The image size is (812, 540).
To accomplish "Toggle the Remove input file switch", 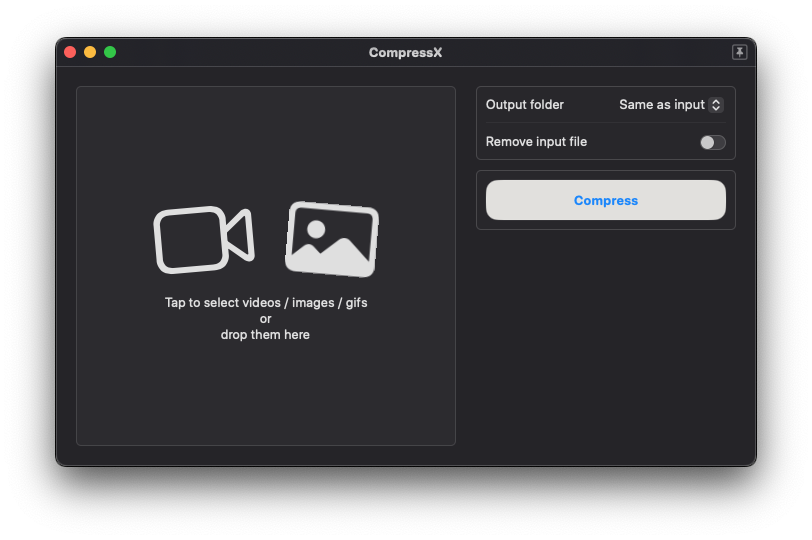I will 713,142.
